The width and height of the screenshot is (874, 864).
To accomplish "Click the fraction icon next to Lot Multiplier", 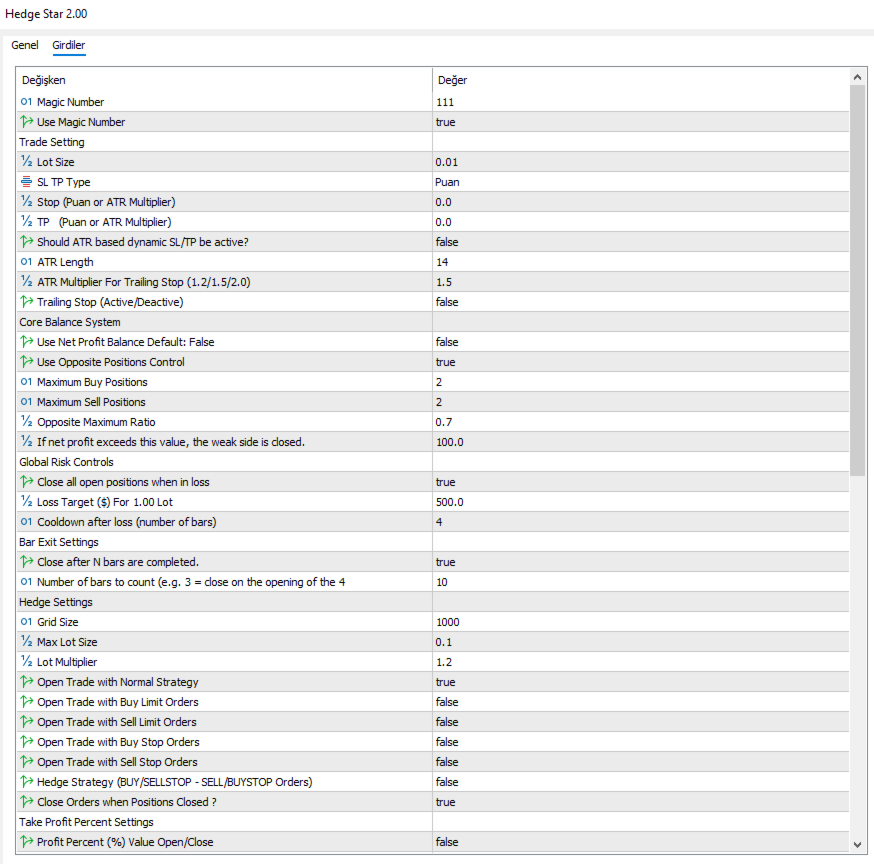I will pos(26,662).
